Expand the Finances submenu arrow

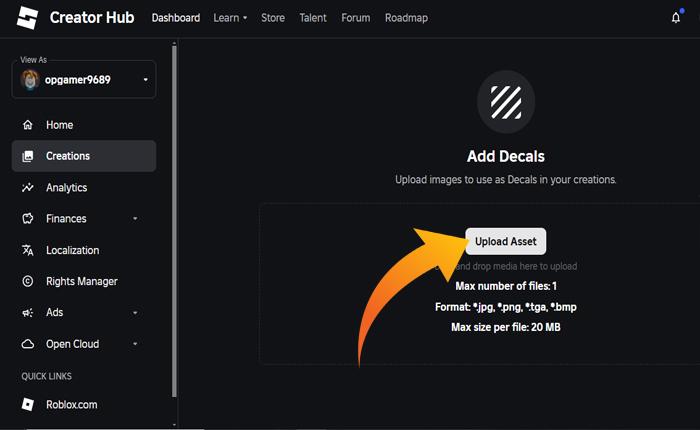click(135, 219)
